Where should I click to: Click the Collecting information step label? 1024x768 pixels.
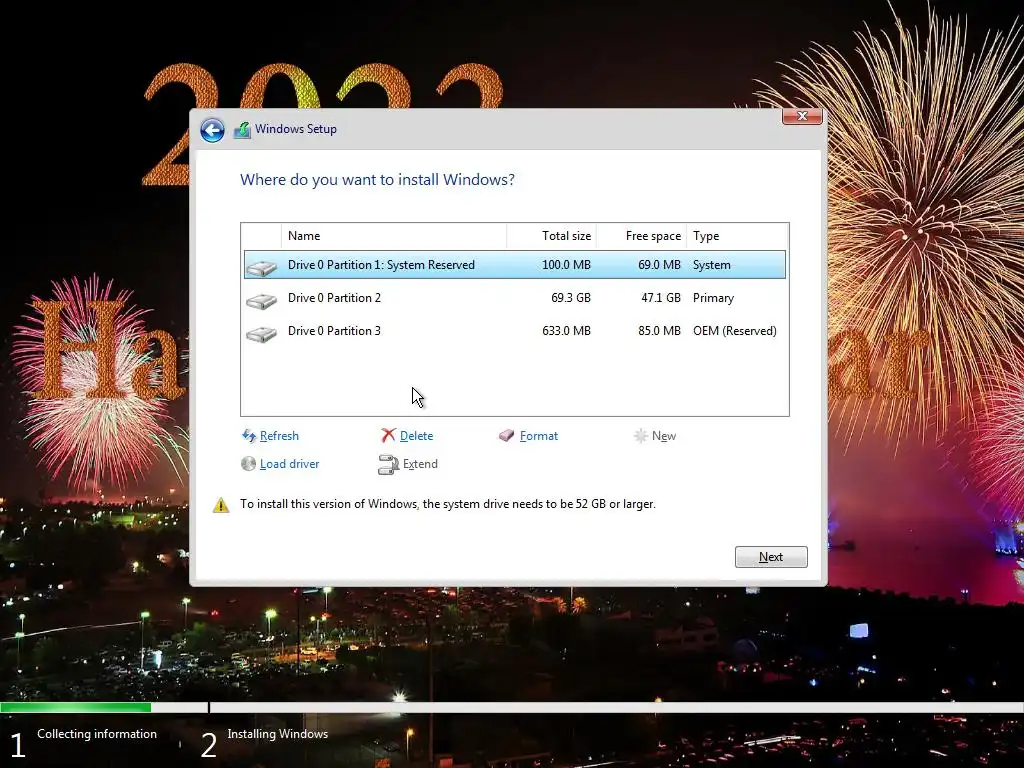point(97,734)
